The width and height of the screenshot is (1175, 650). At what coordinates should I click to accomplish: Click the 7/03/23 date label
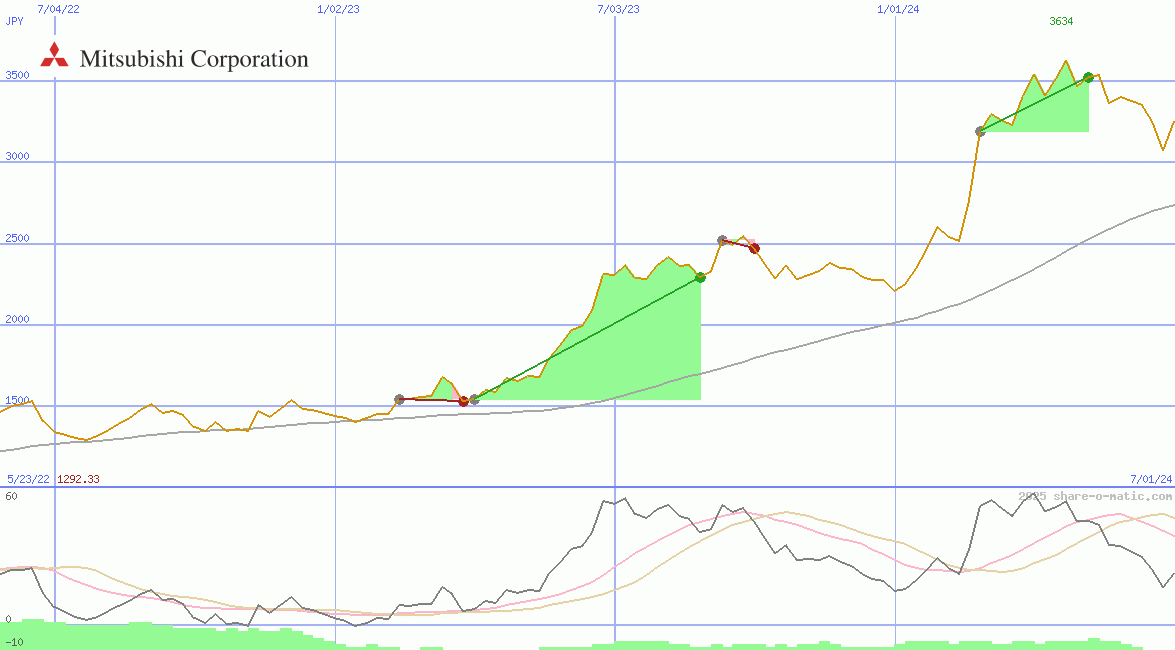pyautogui.click(x=618, y=9)
